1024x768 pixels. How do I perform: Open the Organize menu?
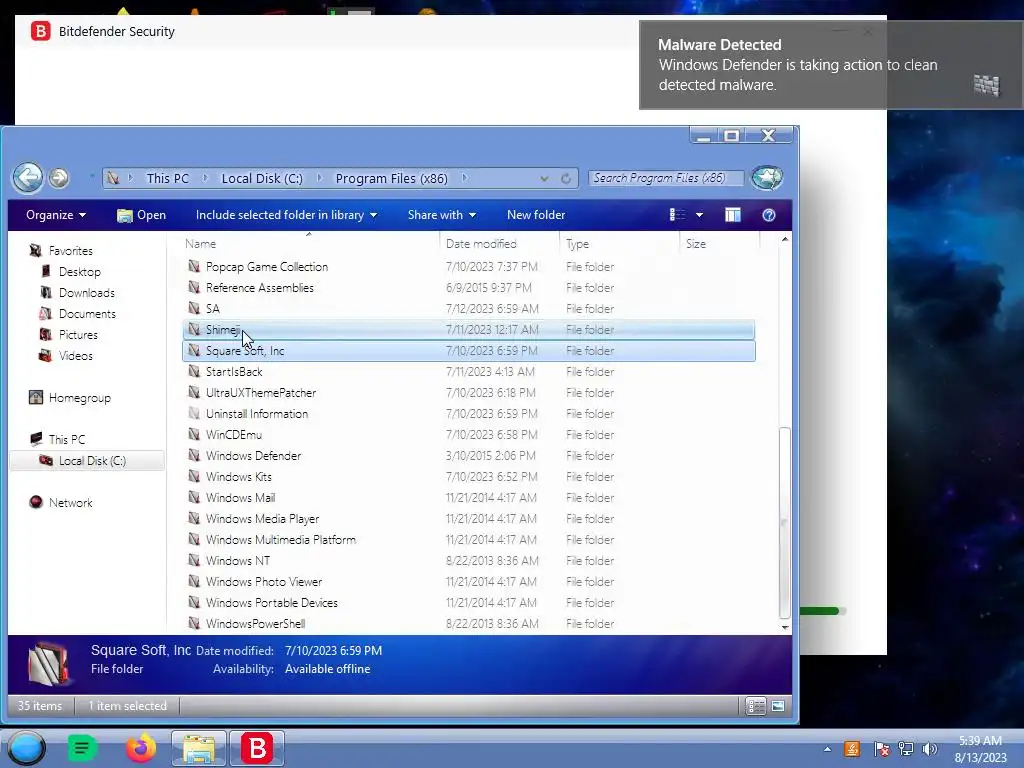coord(56,215)
